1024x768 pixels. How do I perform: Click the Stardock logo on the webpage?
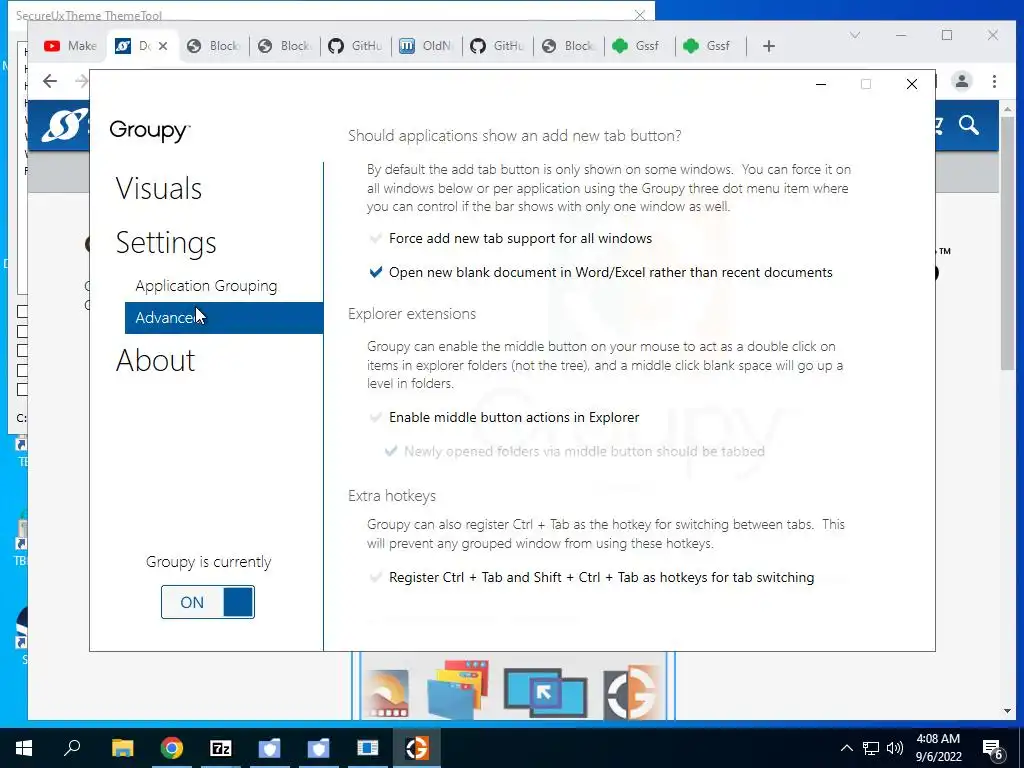[x=65, y=125]
